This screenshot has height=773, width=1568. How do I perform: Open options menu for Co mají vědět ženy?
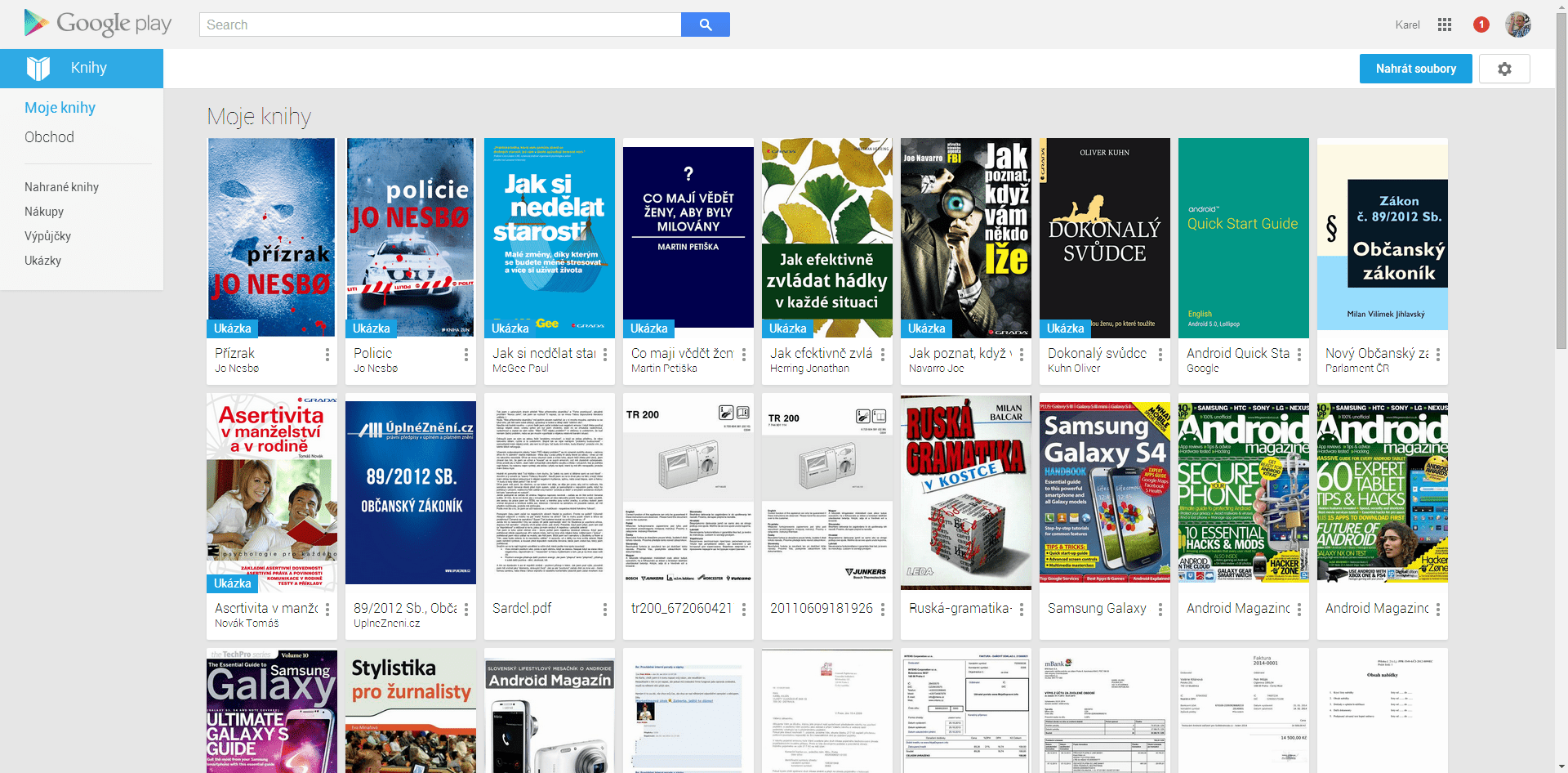[x=744, y=355]
